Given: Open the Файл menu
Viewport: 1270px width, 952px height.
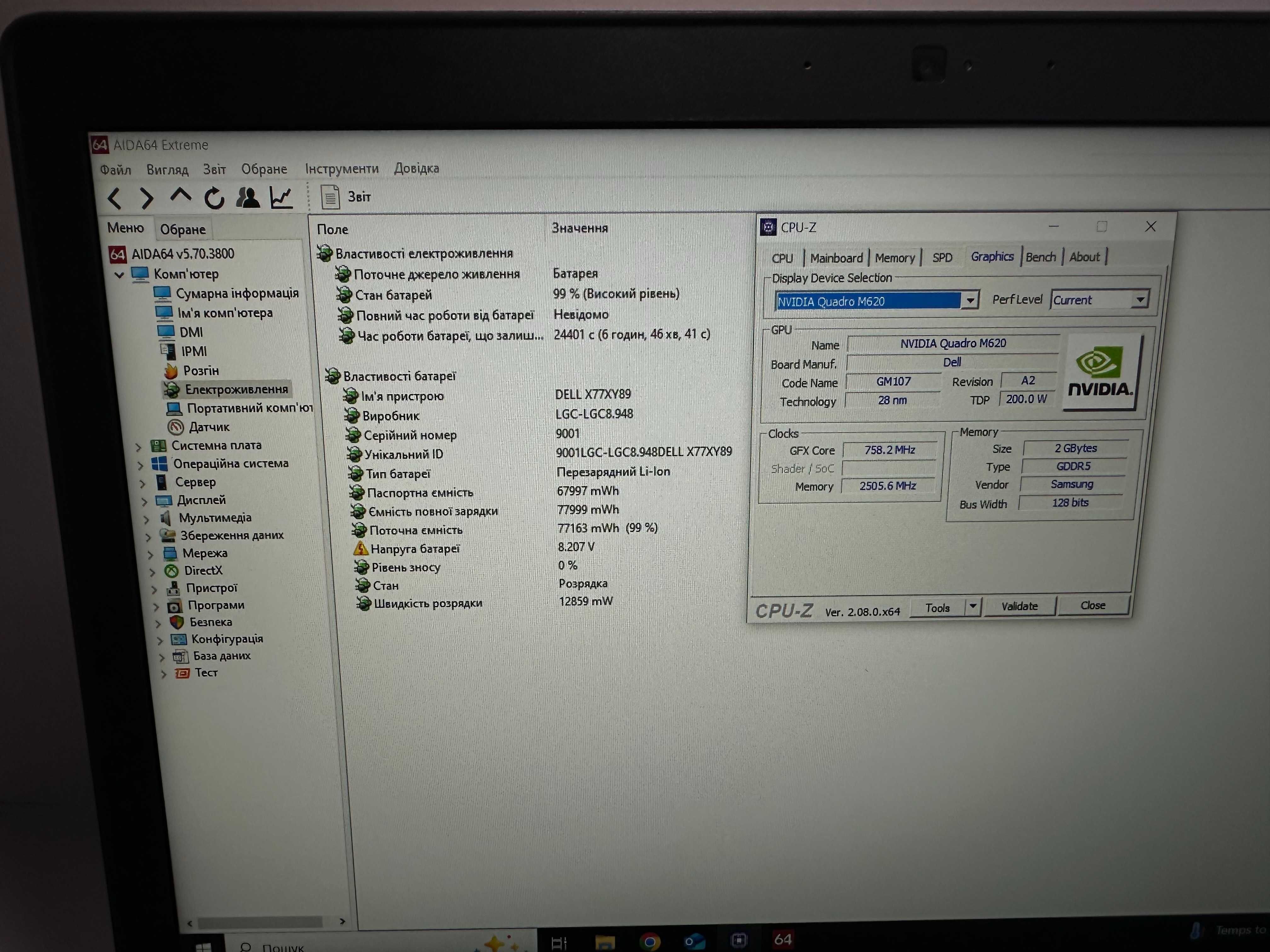Looking at the screenshot, I should [115, 170].
